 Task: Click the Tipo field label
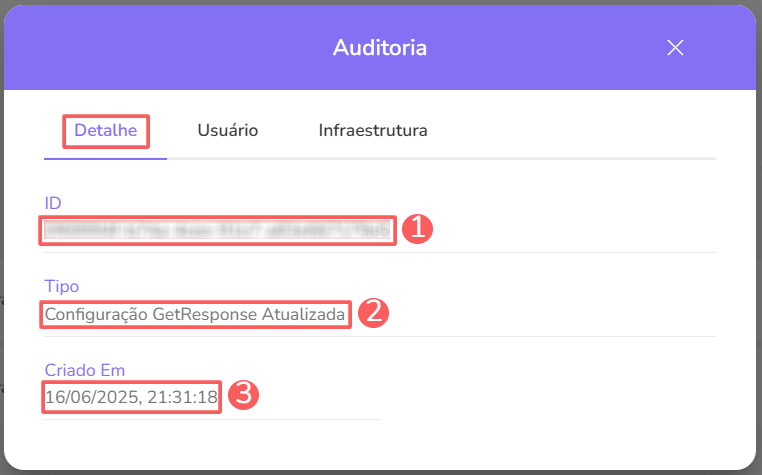61,286
